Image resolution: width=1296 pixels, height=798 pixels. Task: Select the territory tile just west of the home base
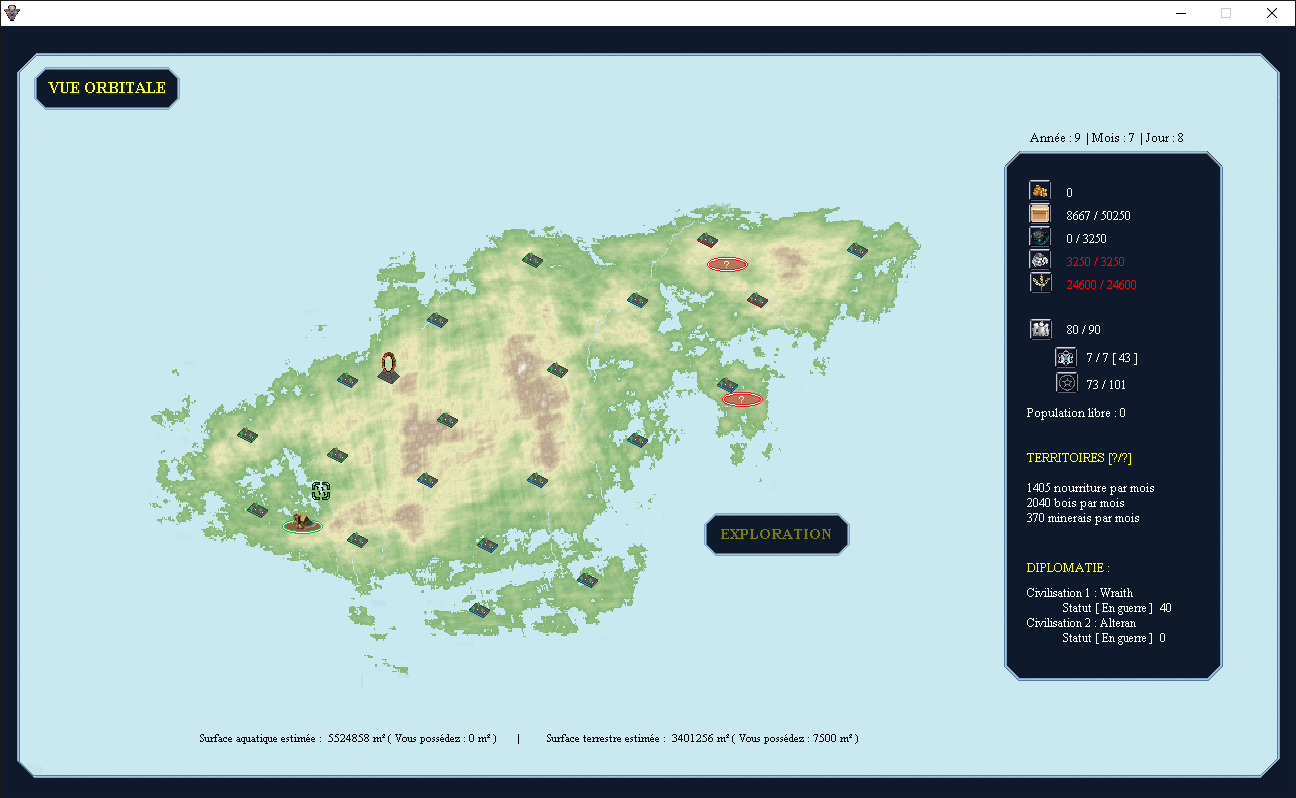pyautogui.click(x=257, y=510)
